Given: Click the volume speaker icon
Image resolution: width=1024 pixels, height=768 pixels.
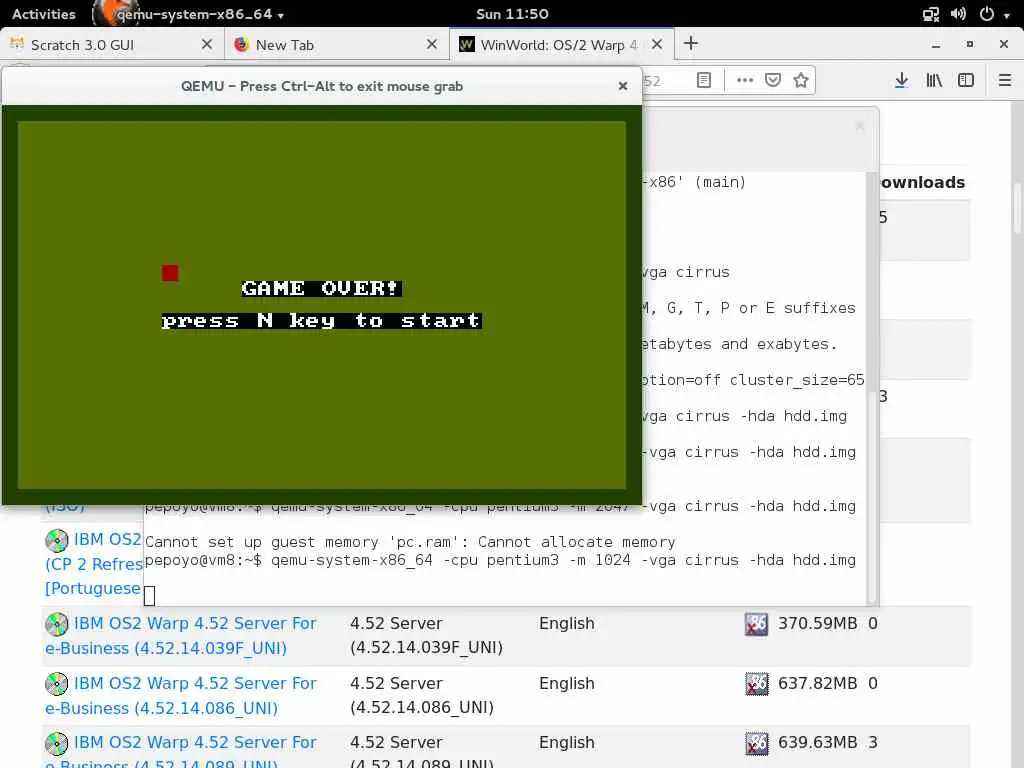Looking at the screenshot, I should pos(958,14).
